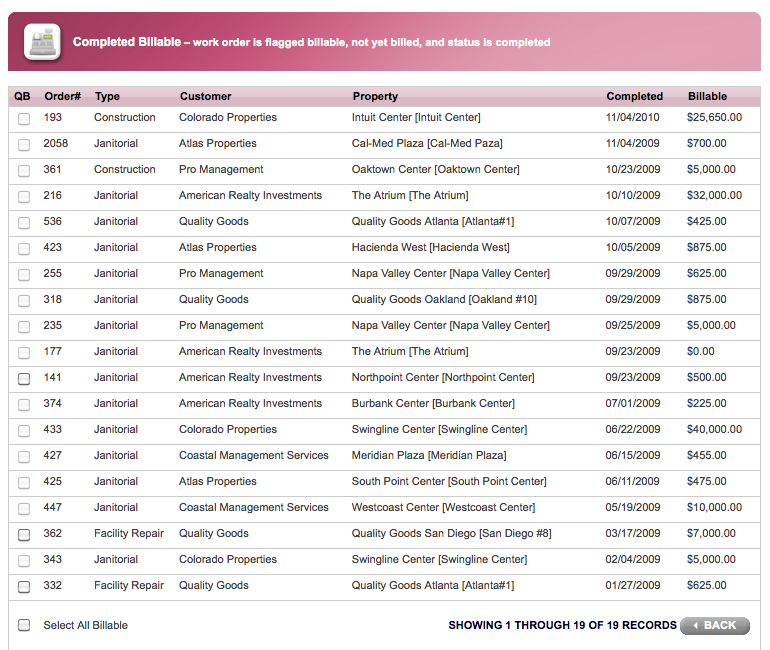The height and width of the screenshot is (650, 770).
Task: Click Meridian Plaza property cell
Action: (429, 456)
